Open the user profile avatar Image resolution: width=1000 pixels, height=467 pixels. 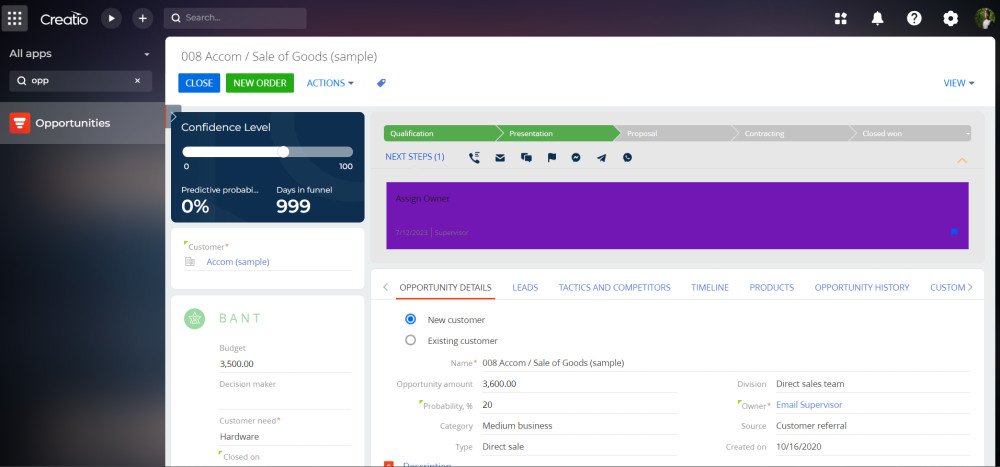pos(985,19)
